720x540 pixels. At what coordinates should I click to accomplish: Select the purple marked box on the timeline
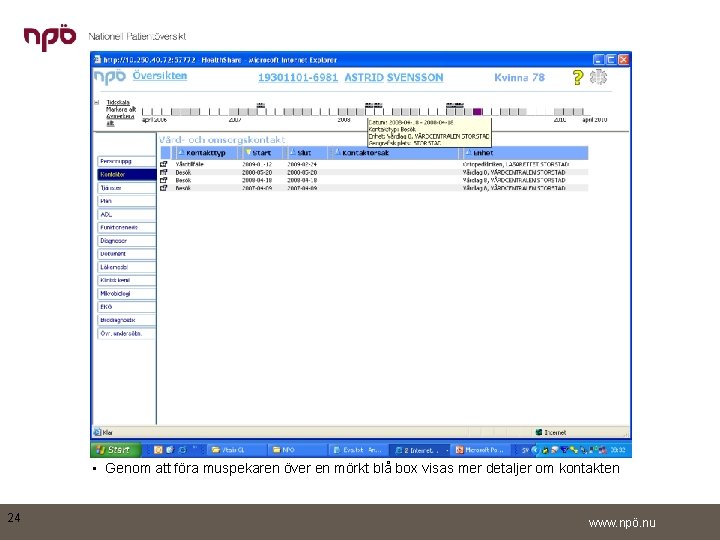click(x=478, y=112)
